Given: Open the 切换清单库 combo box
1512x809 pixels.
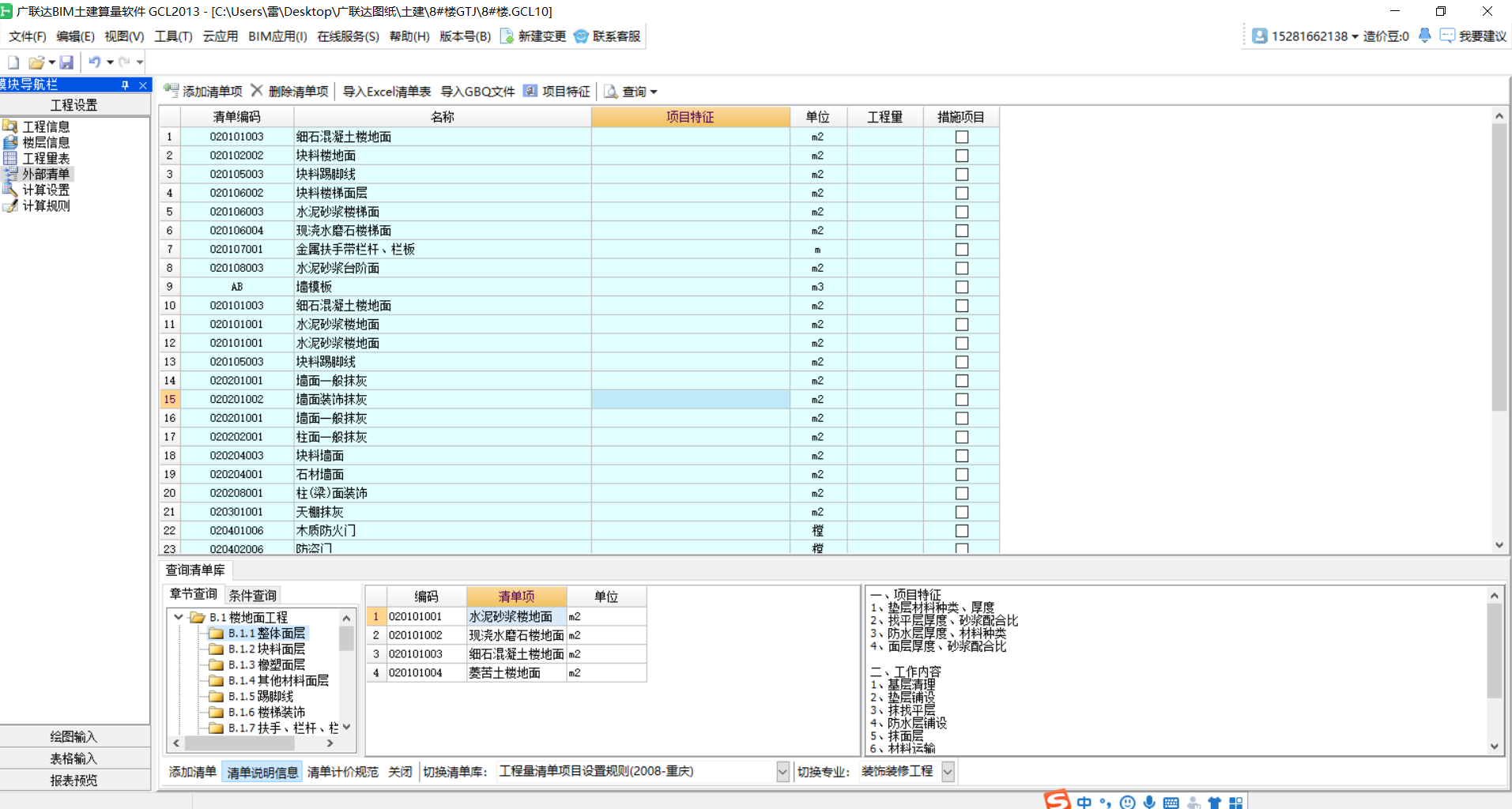Looking at the screenshot, I should 782,772.
